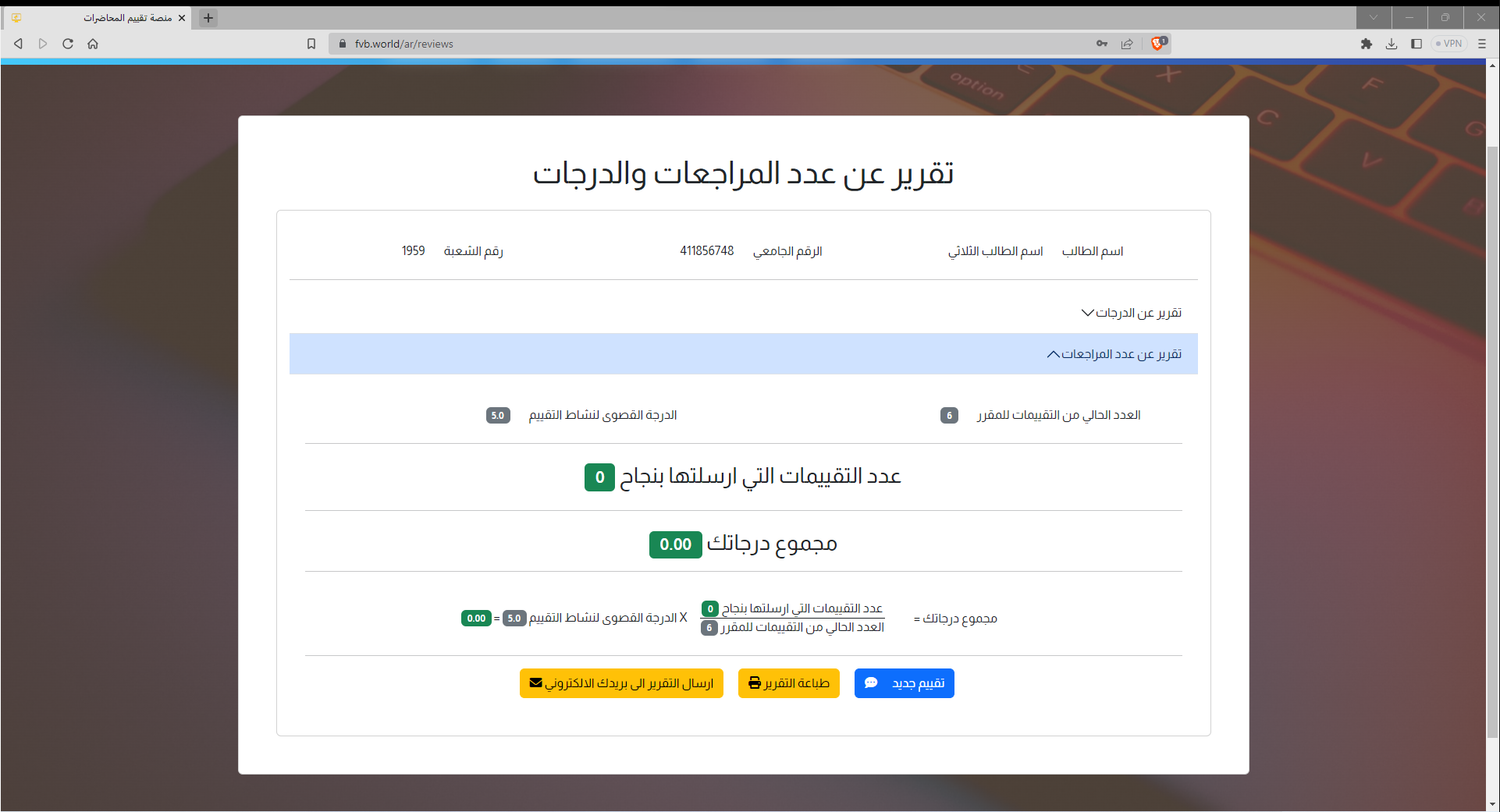Screen dimensions: 1500x812
Task: Expand the تقرير عن الدرجات section
Action: (x=1131, y=313)
